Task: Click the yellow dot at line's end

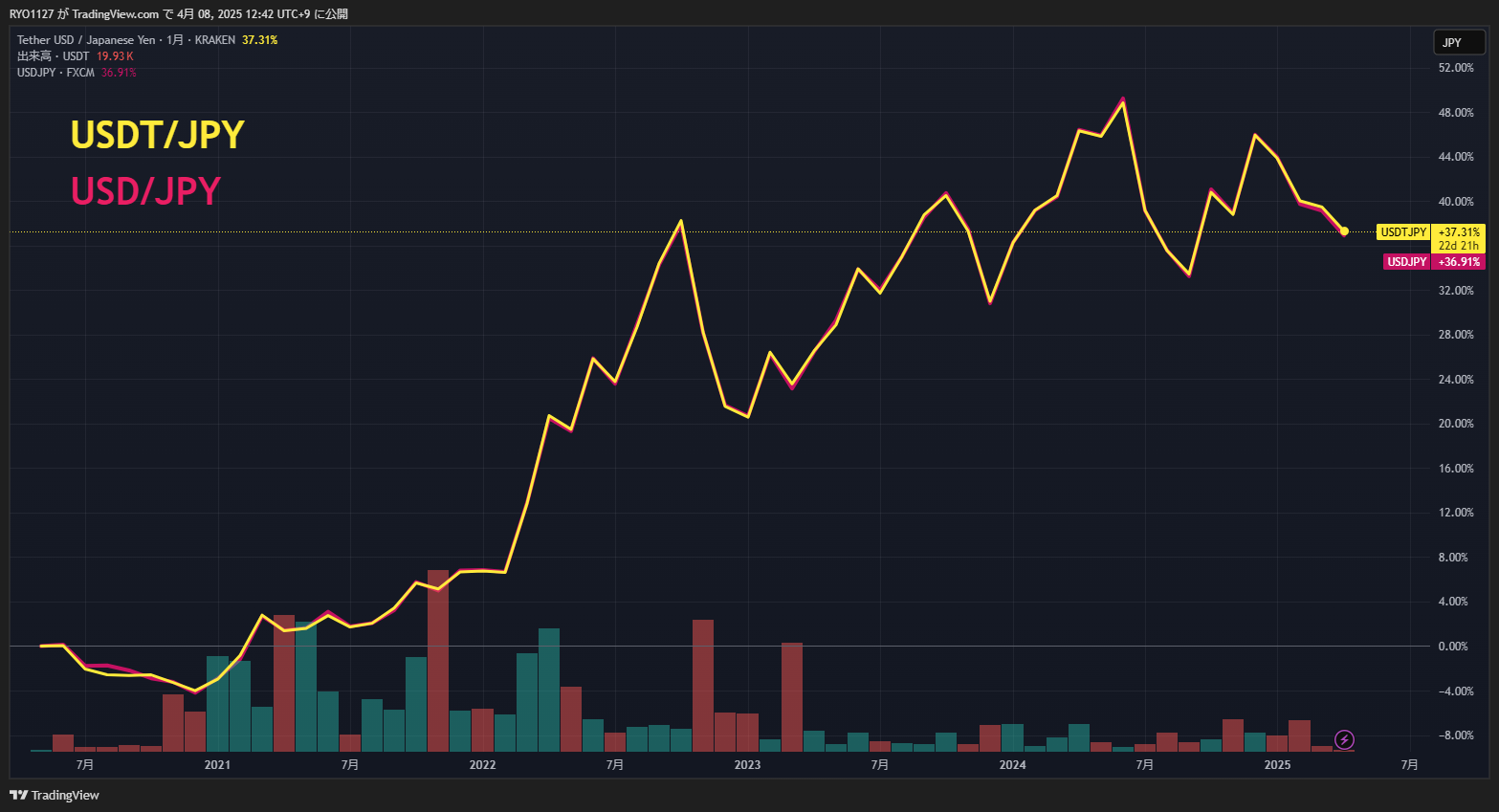Action: pos(1344,231)
